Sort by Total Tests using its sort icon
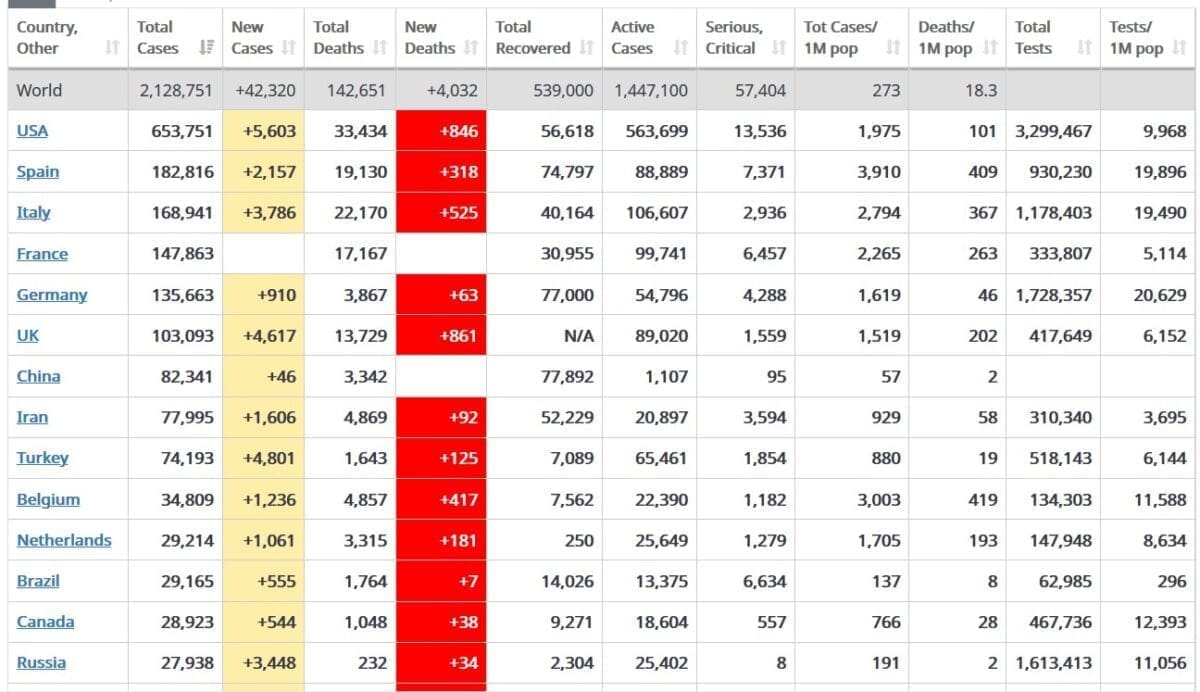Viewport: 1200px width, 692px height. click(x=1084, y=48)
